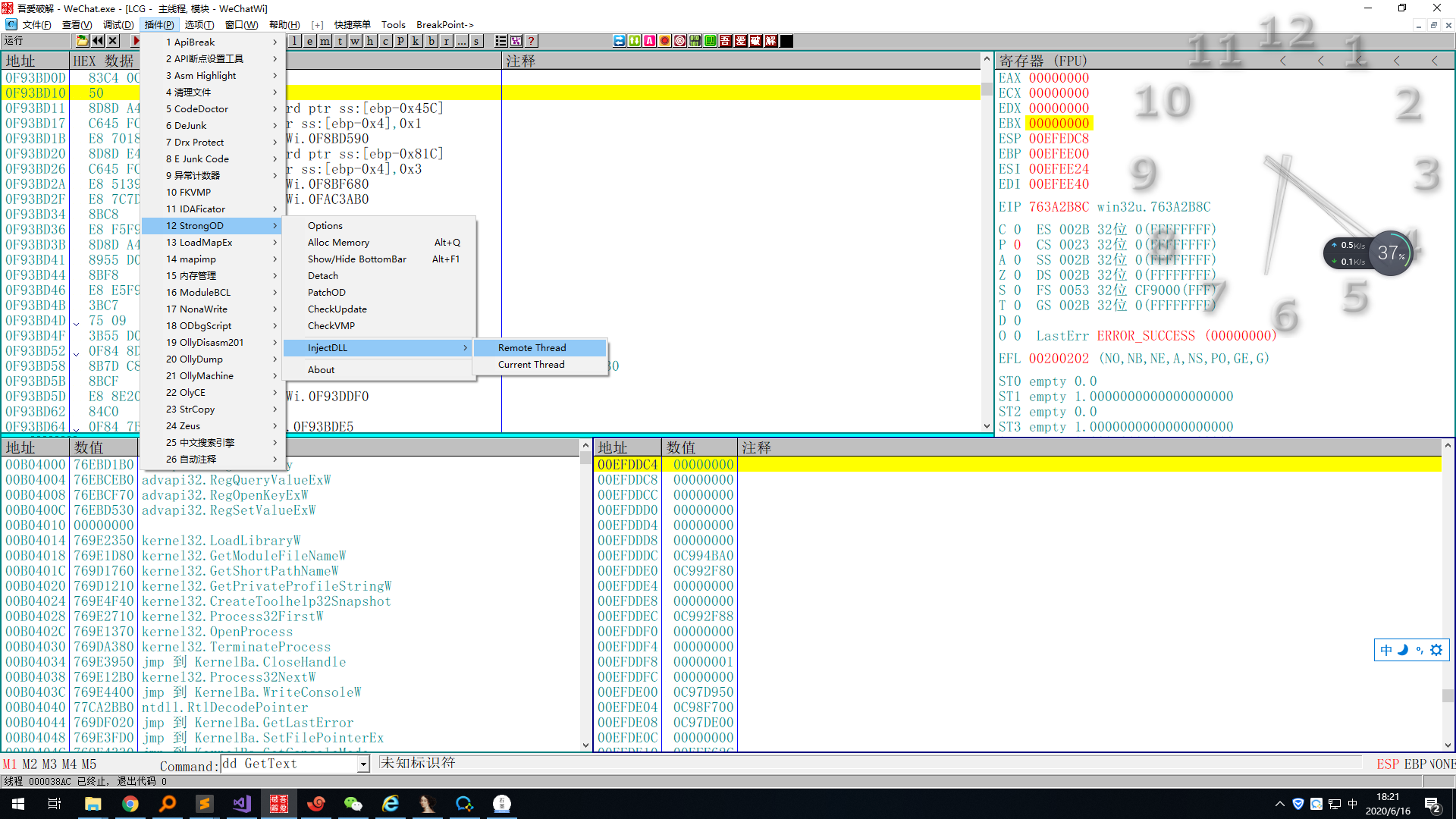
Task: Click the target bullseye toolbar icon
Action: 680,41
